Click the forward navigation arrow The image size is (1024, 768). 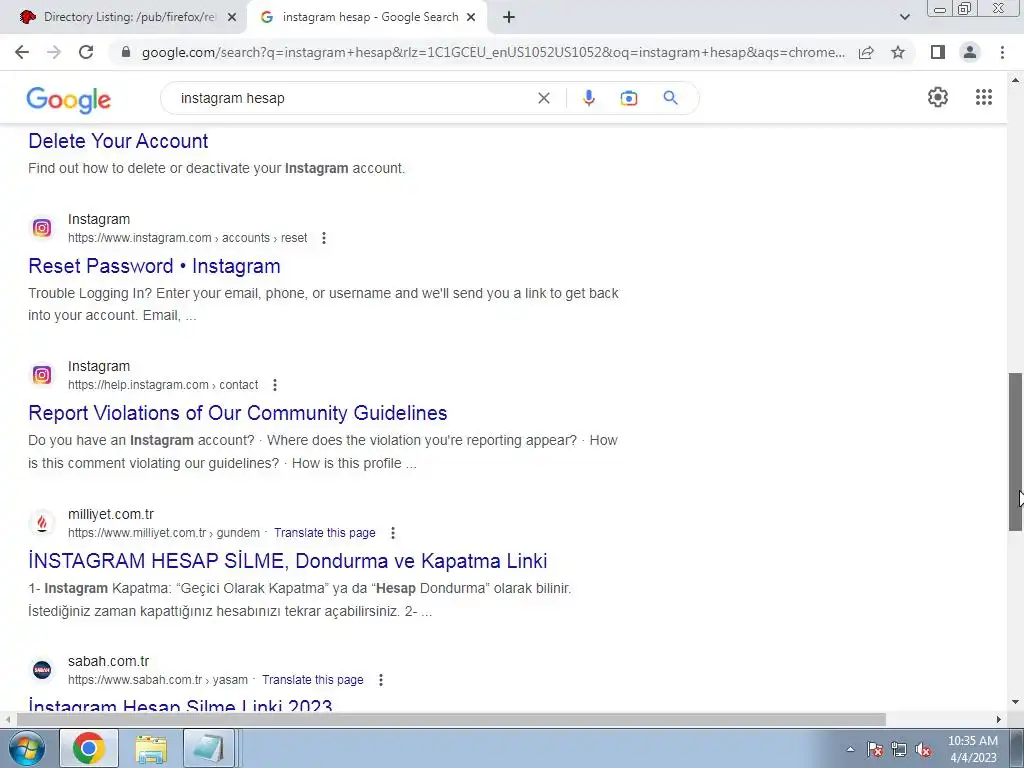click(x=54, y=52)
